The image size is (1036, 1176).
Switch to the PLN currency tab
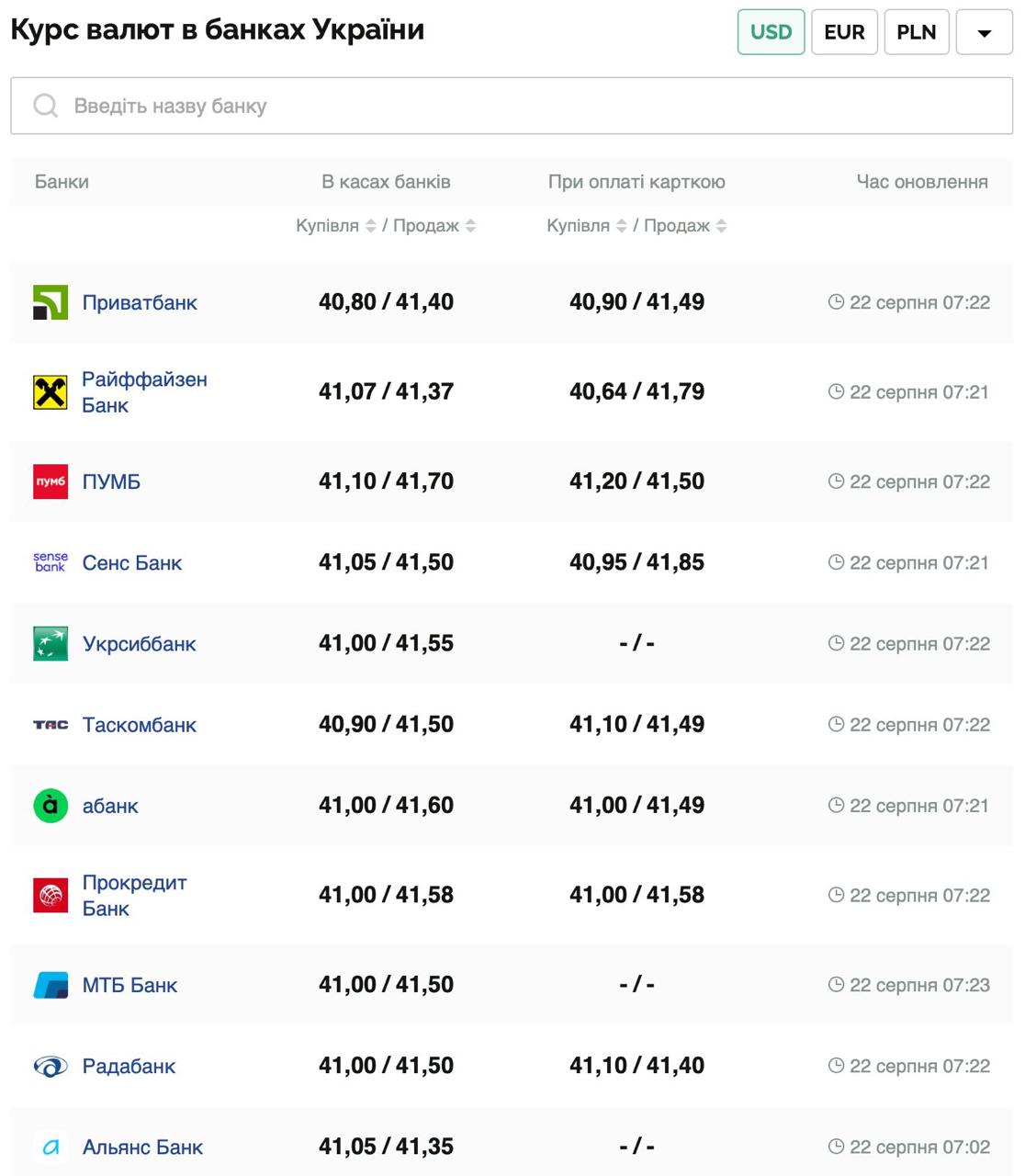[x=916, y=32]
